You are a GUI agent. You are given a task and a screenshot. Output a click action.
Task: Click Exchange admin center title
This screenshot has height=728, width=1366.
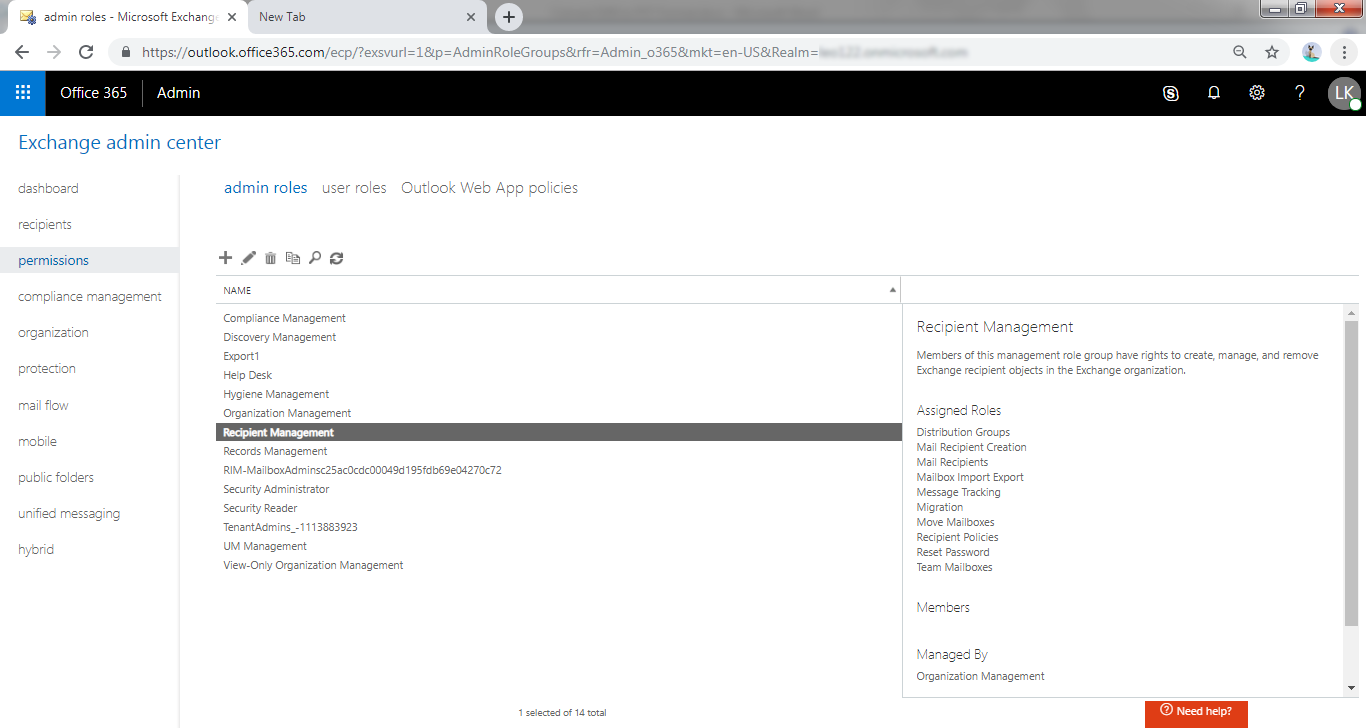(x=120, y=142)
